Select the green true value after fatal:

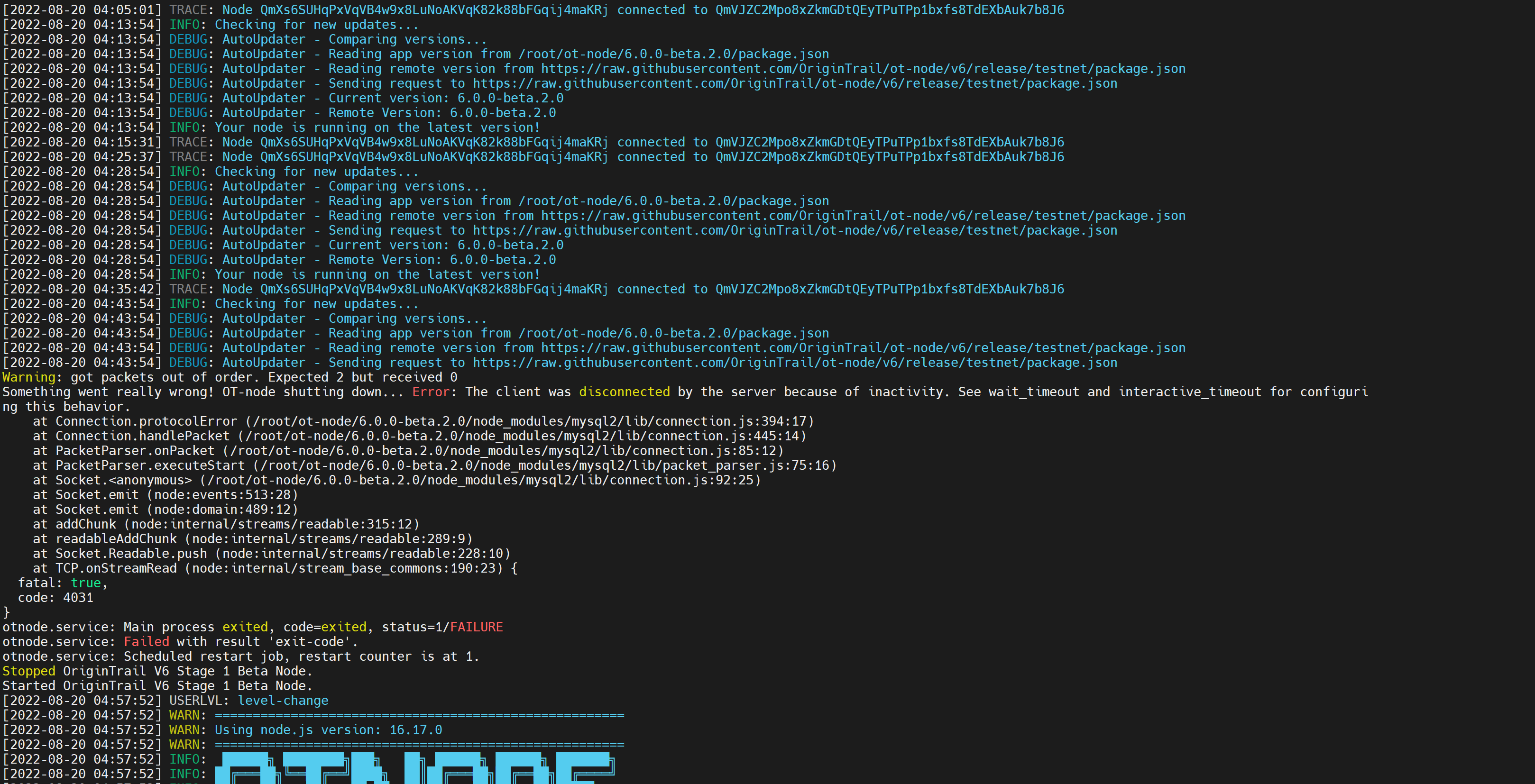click(86, 583)
